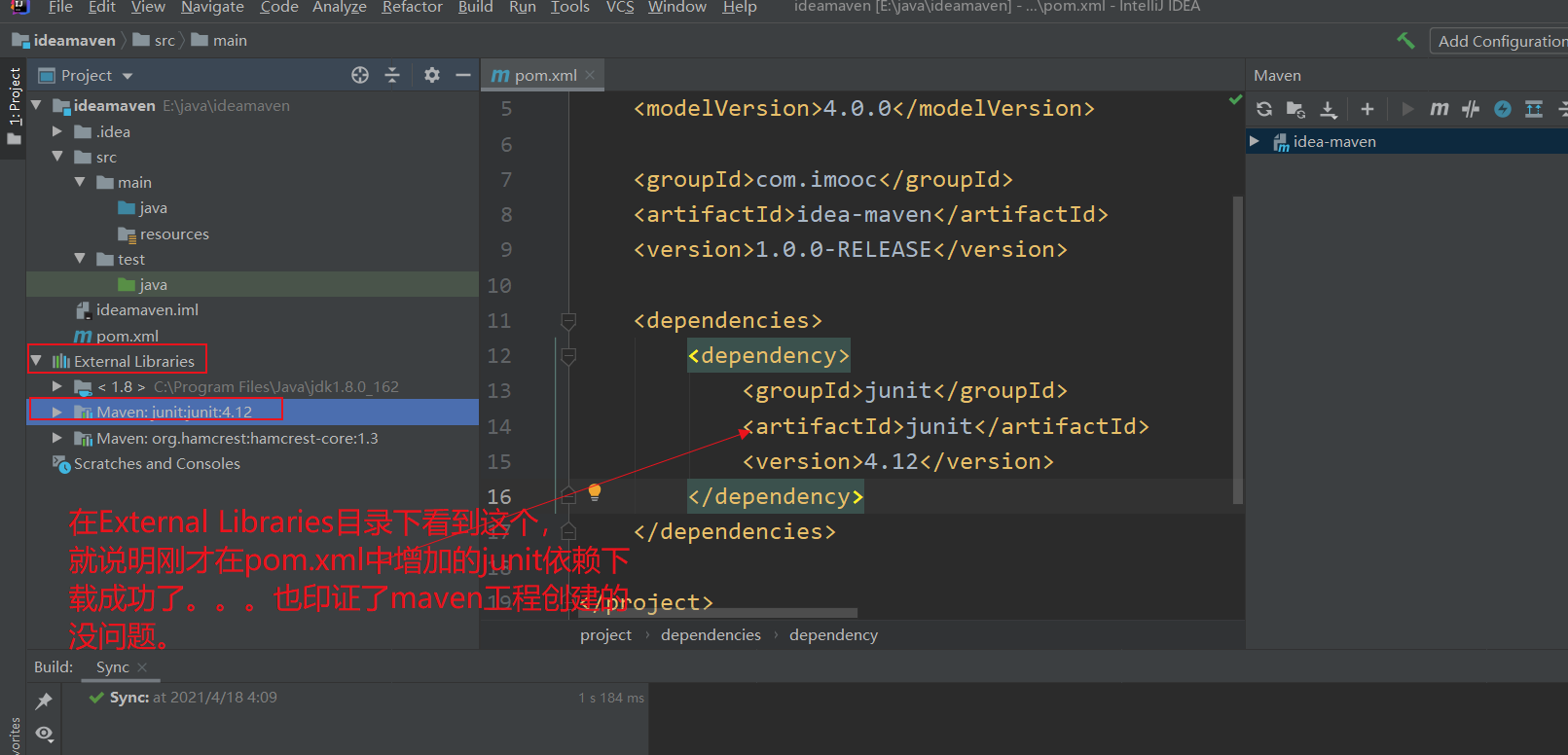Click main in navigation breadcrumb
The height and width of the screenshot is (755, 1568).
click(219, 40)
